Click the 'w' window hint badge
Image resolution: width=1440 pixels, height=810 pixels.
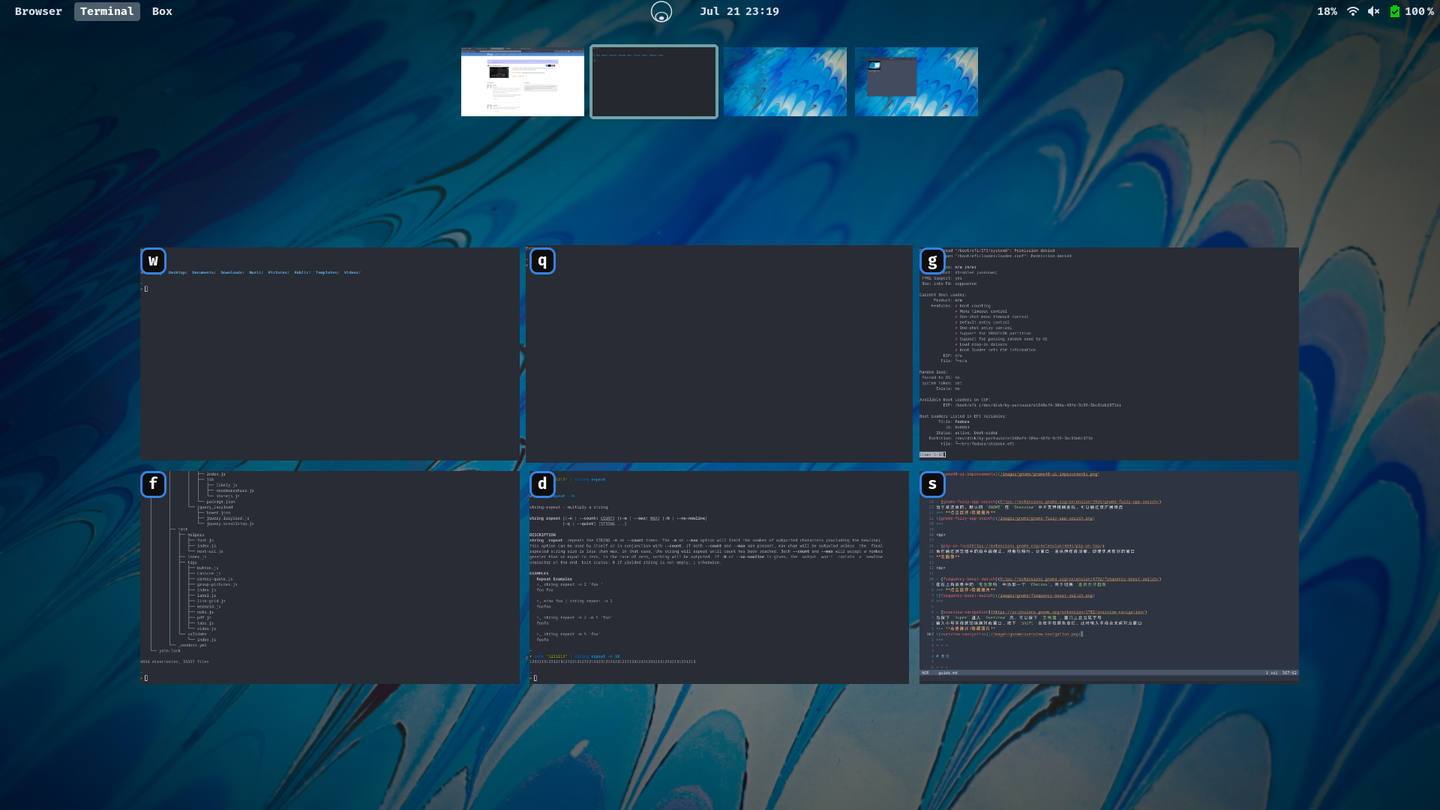pos(153,261)
